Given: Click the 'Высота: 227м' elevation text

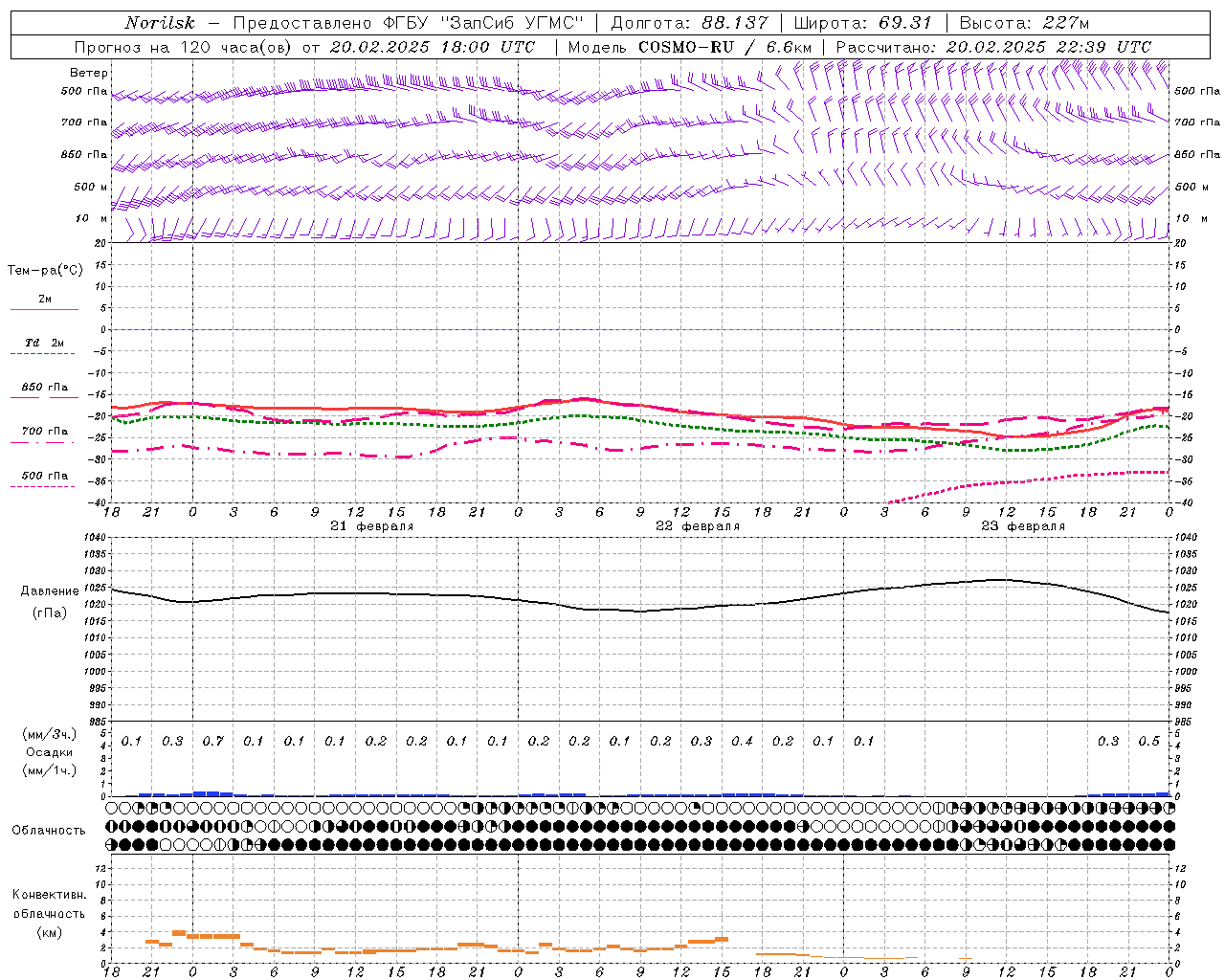Looking at the screenshot, I should pyautogui.click(x=1024, y=23).
